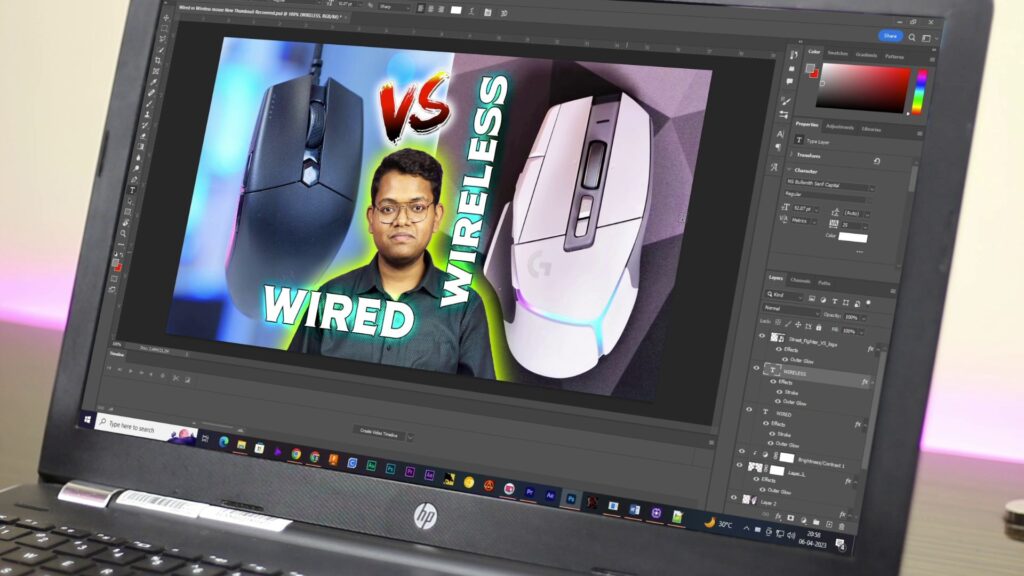
Task: Pick a shade in the Color field
Action: pyautogui.click(x=863, y=88)
